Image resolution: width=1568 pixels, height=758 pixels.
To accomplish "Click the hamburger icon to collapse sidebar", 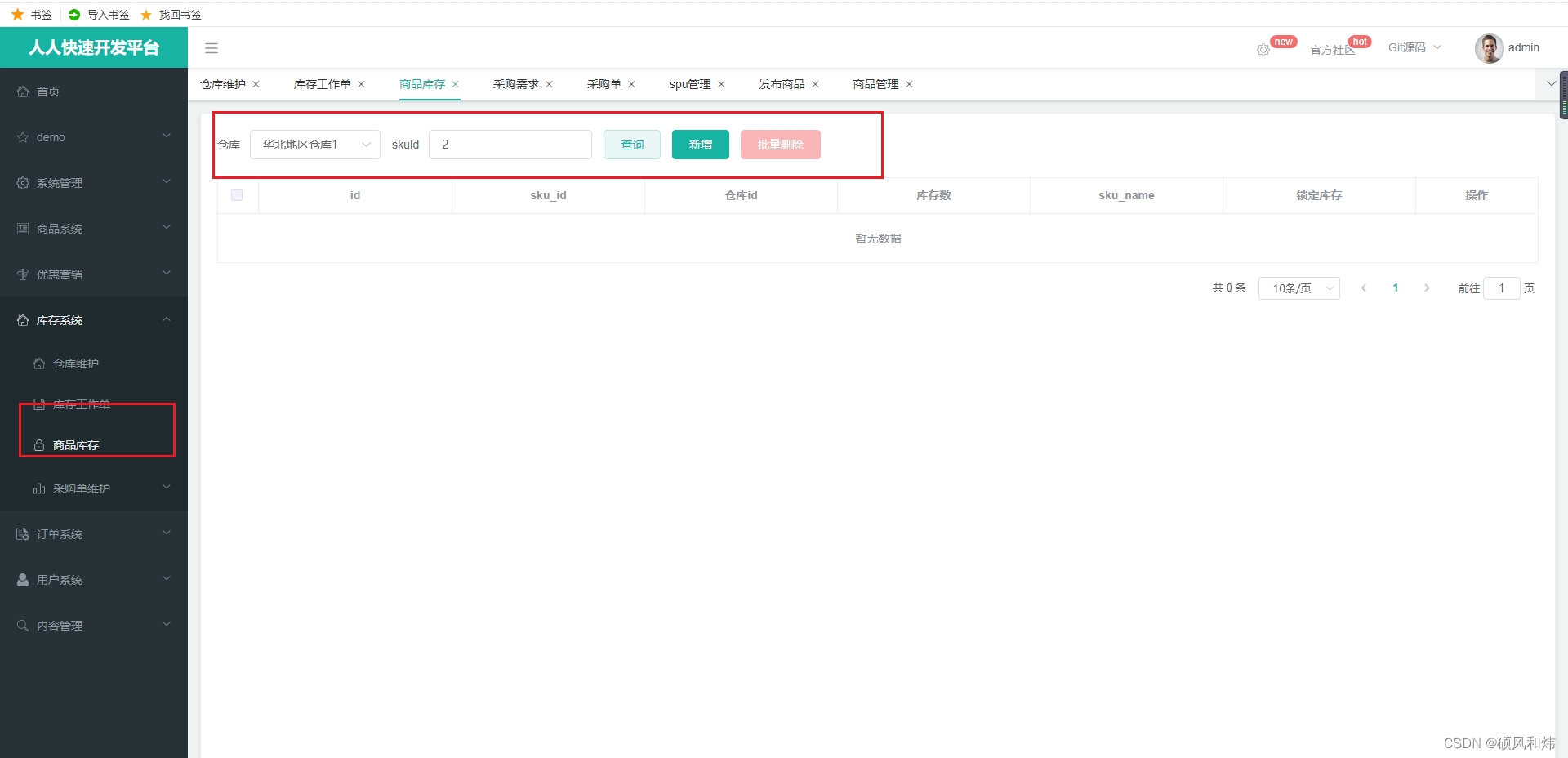I will point(212,47).
